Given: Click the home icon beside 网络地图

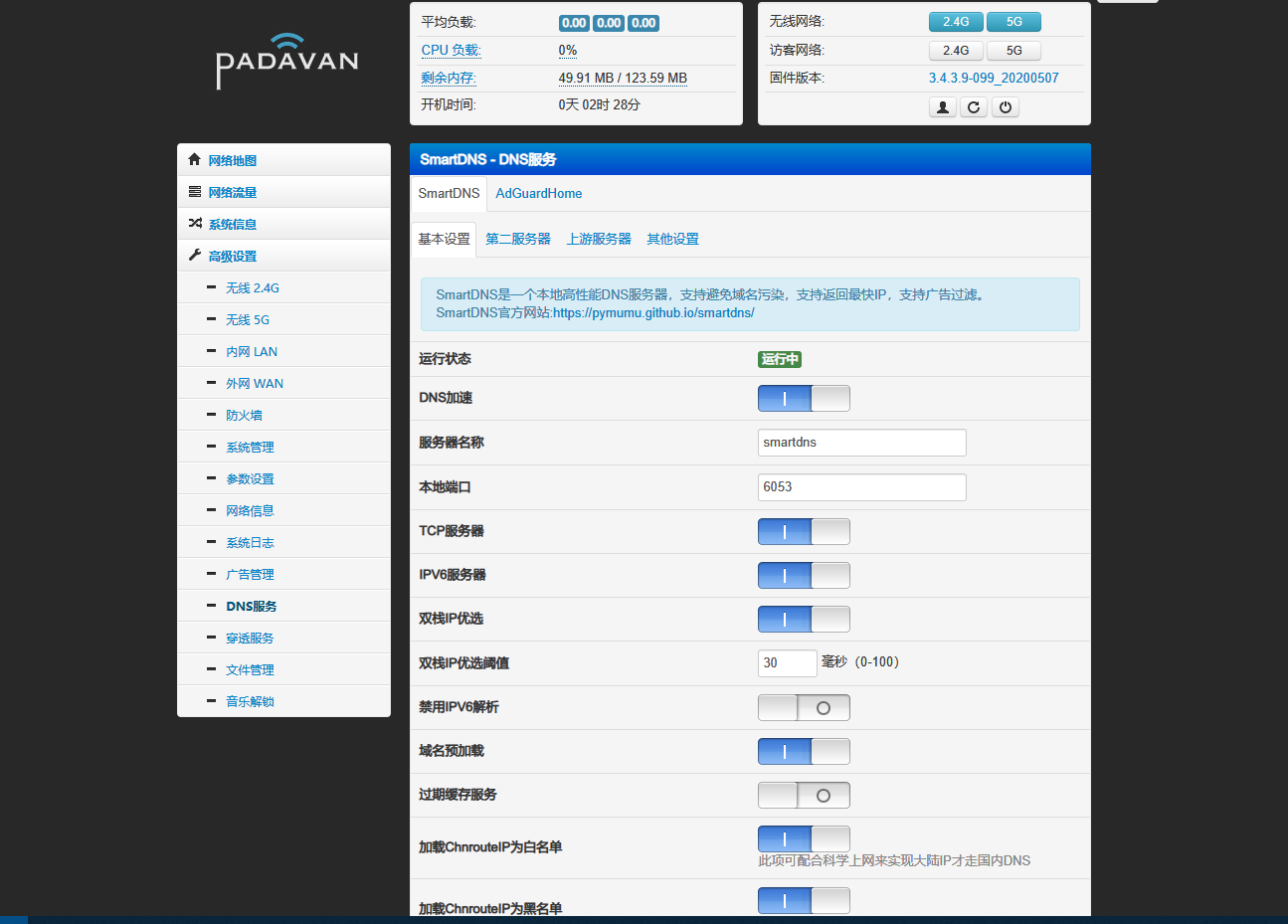Looking at the screenshot, I should click(x=195, y=159).
